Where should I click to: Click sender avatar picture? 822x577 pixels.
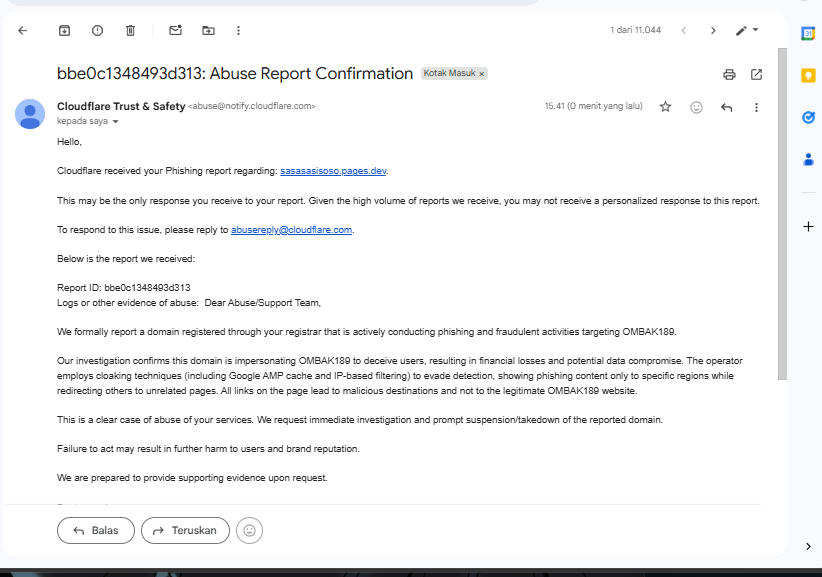coord(30,114)
